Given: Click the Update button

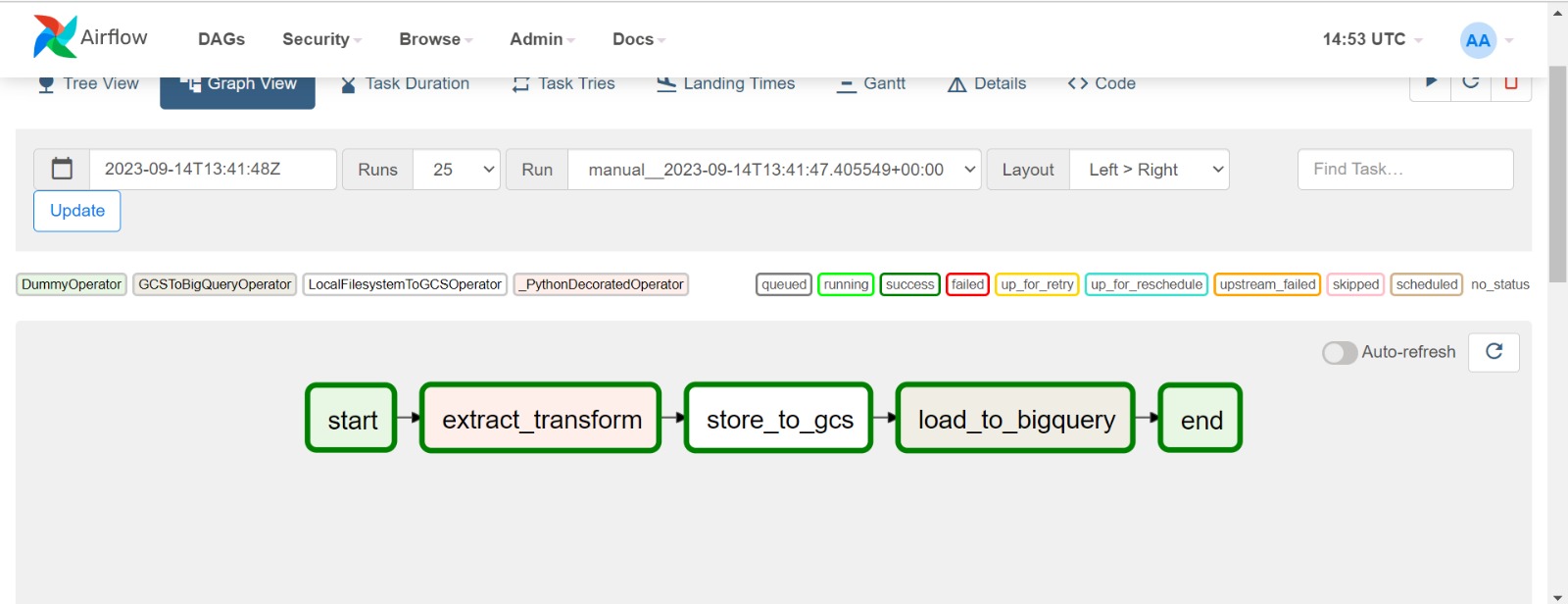Looking at the screenshot, I should [77, 211].
